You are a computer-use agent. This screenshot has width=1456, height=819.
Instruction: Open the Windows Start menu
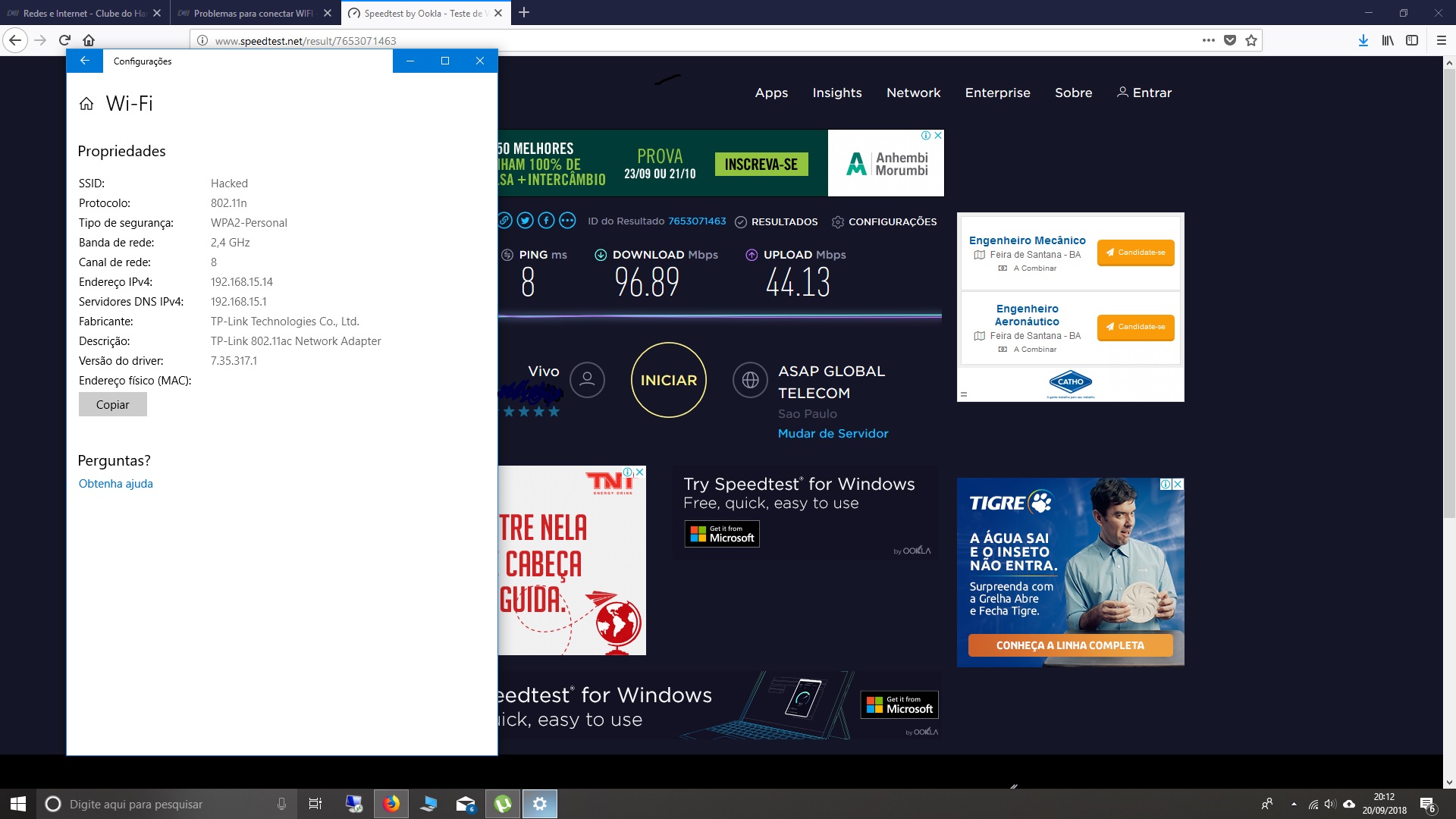coord(18,804)
